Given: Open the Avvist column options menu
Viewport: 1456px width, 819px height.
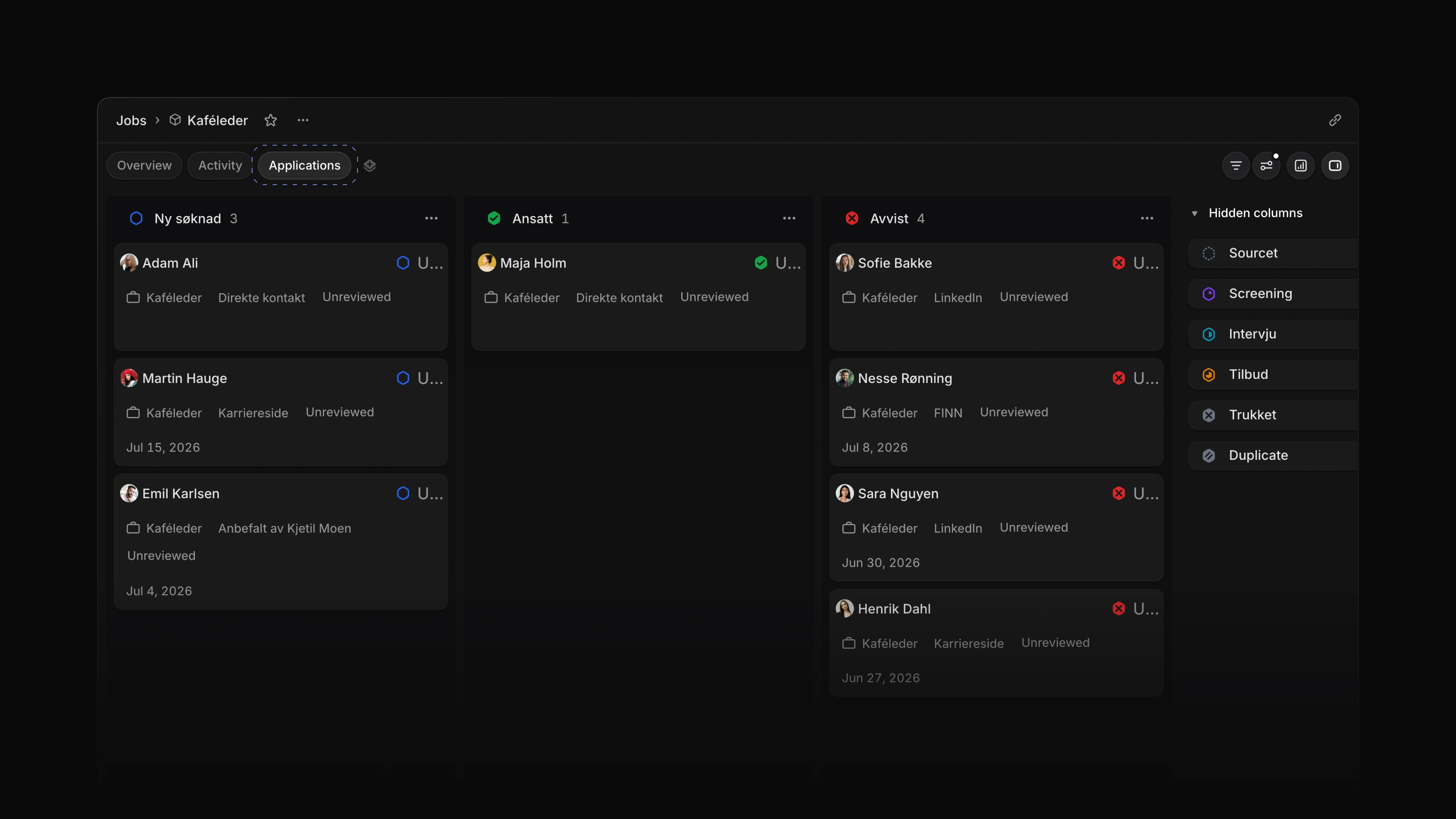Looking at the screenshot, I should (x=1147, y=218).
